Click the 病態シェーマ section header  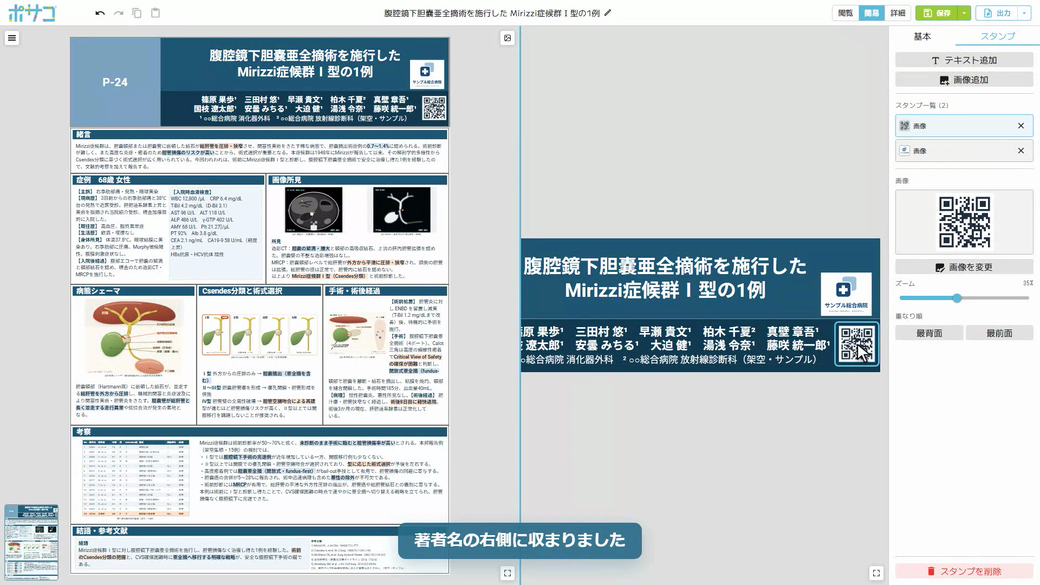133,291
